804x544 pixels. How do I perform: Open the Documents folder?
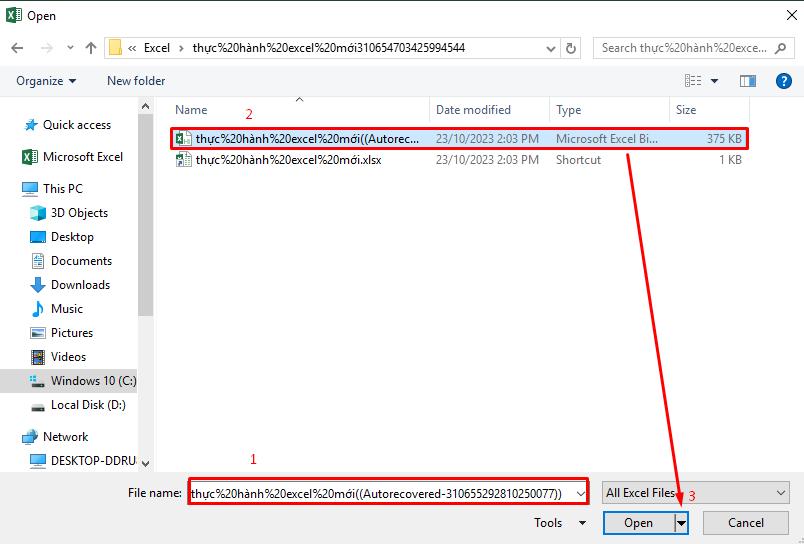[81, 261]
